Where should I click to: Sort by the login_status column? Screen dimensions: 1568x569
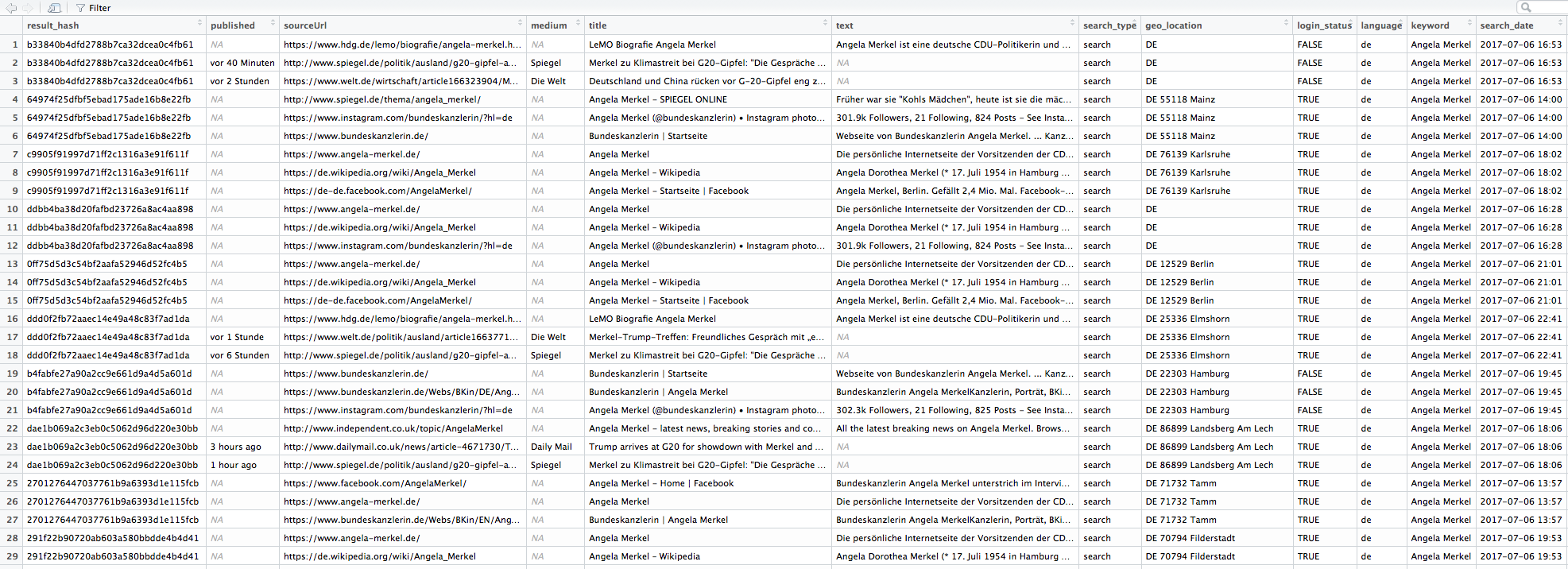(1324, 25)
